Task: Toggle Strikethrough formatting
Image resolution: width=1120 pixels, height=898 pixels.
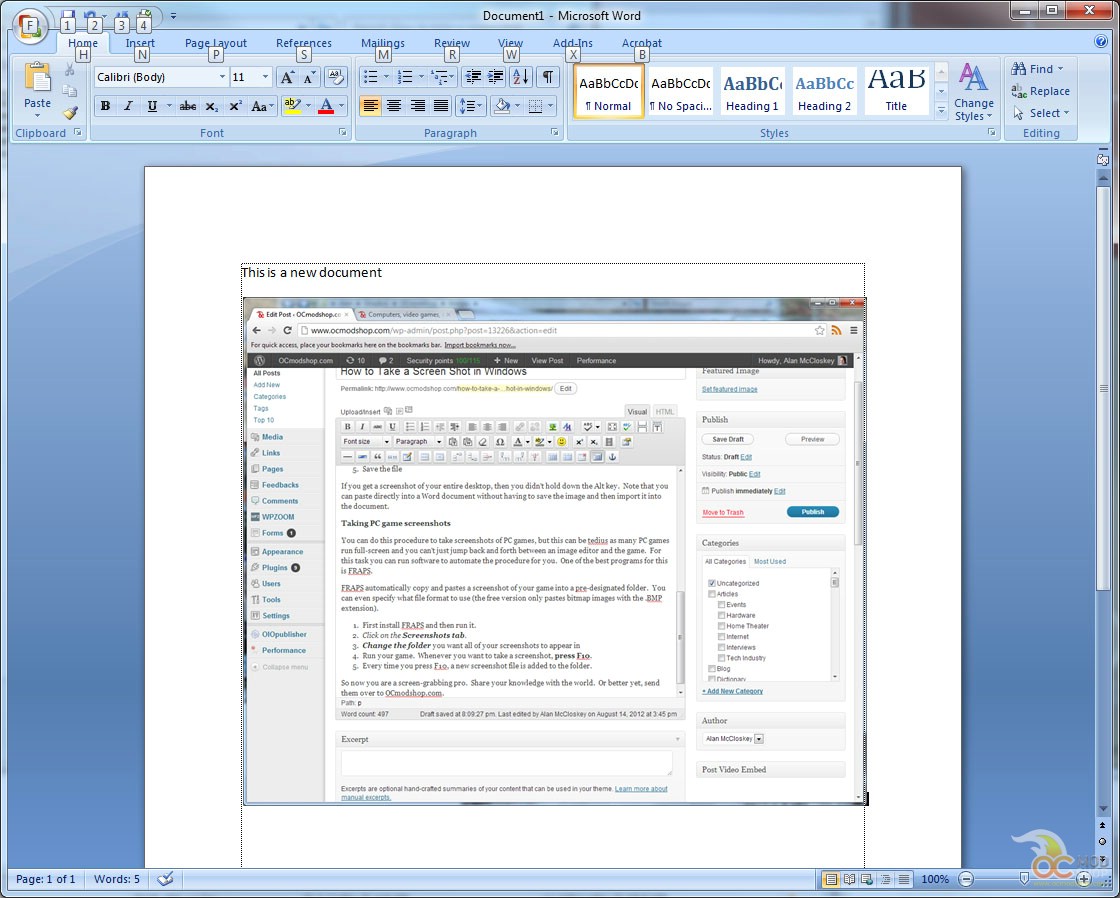Action: coord(188,106)
